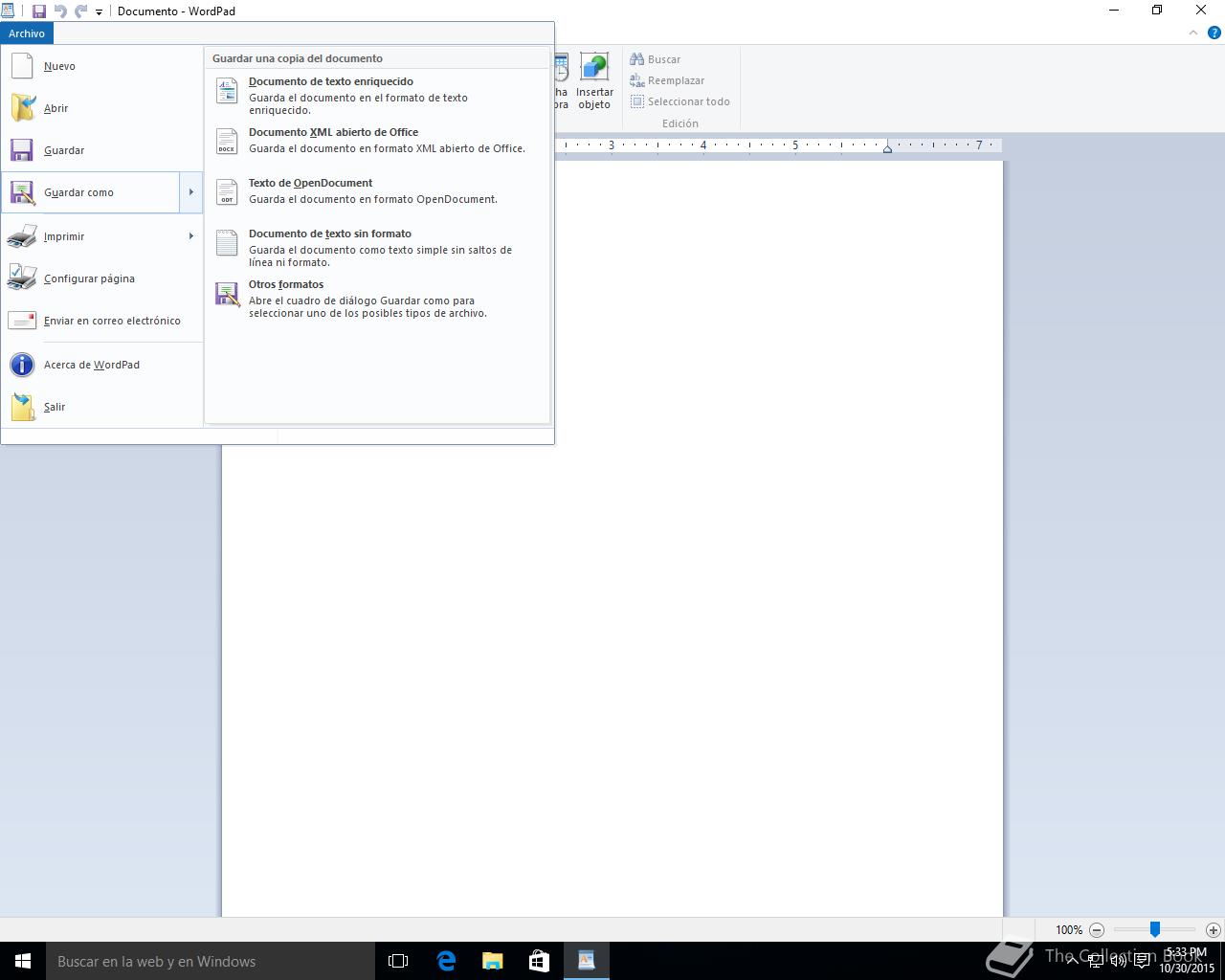Click the Undo arrow in title bar
Viewport: 1225px width, 980px height.
tap(60, 11)
